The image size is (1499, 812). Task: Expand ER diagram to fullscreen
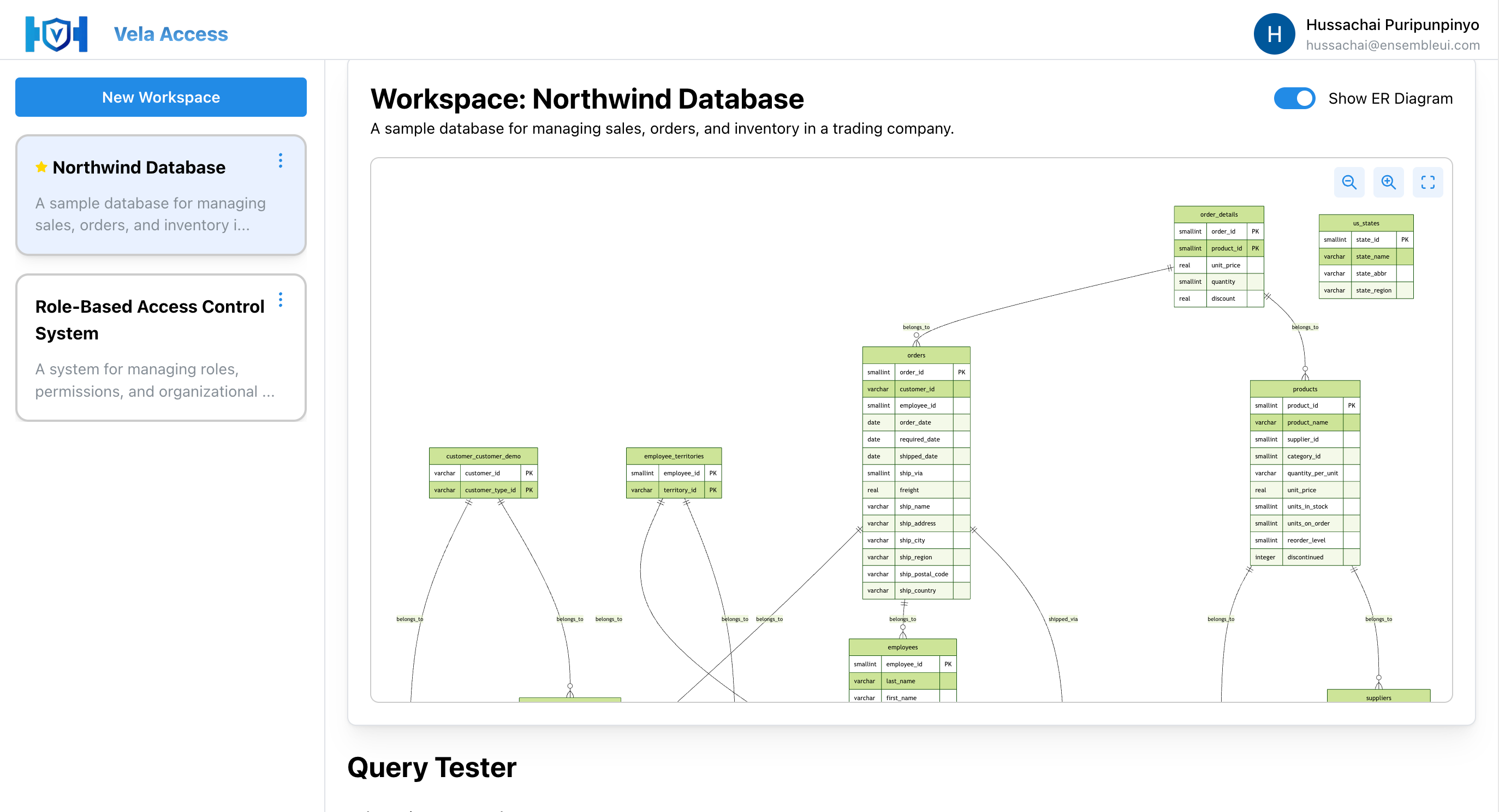1427,183
